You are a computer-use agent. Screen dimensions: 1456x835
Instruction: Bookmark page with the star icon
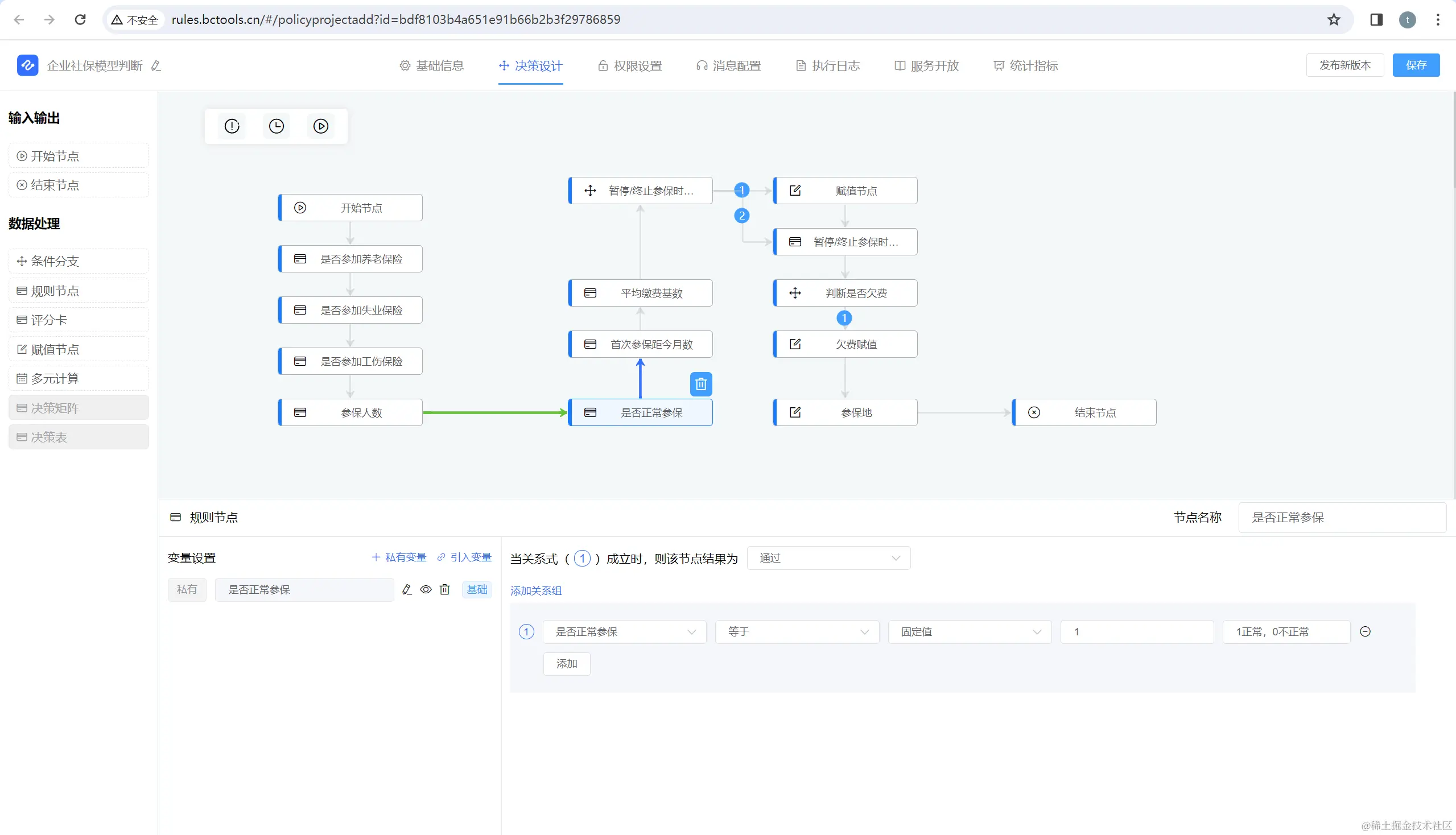click(x=1333, y=19)
